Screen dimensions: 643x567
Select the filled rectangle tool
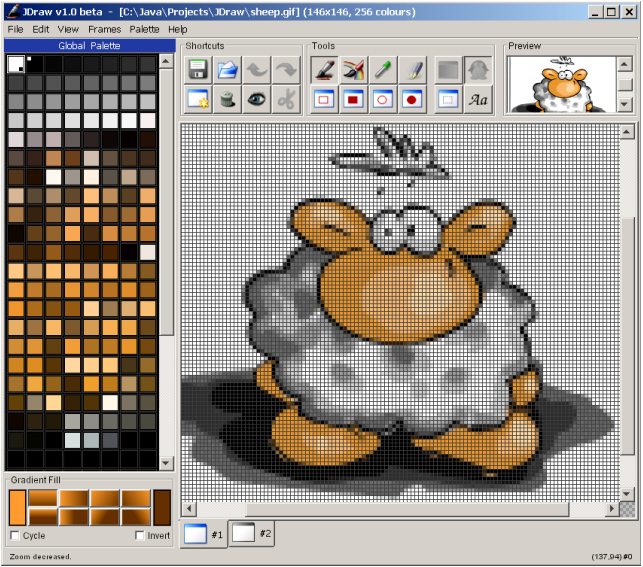(353, 99)
